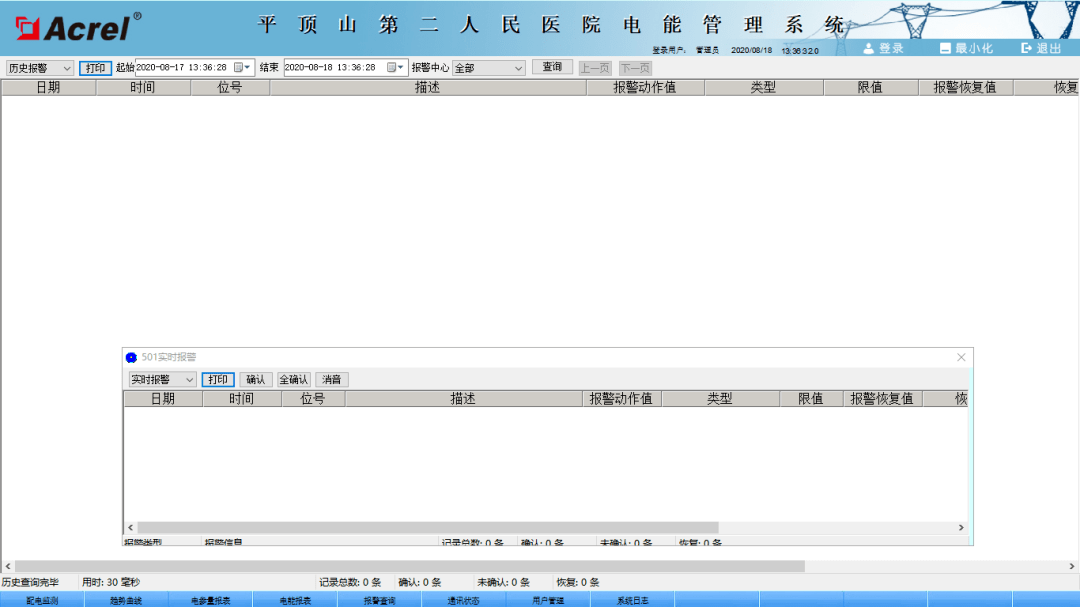The height and width of the screenshot is (607, 1080).
Task: Click 消音 mute button in alarm popup
Action: coord(332,380)
